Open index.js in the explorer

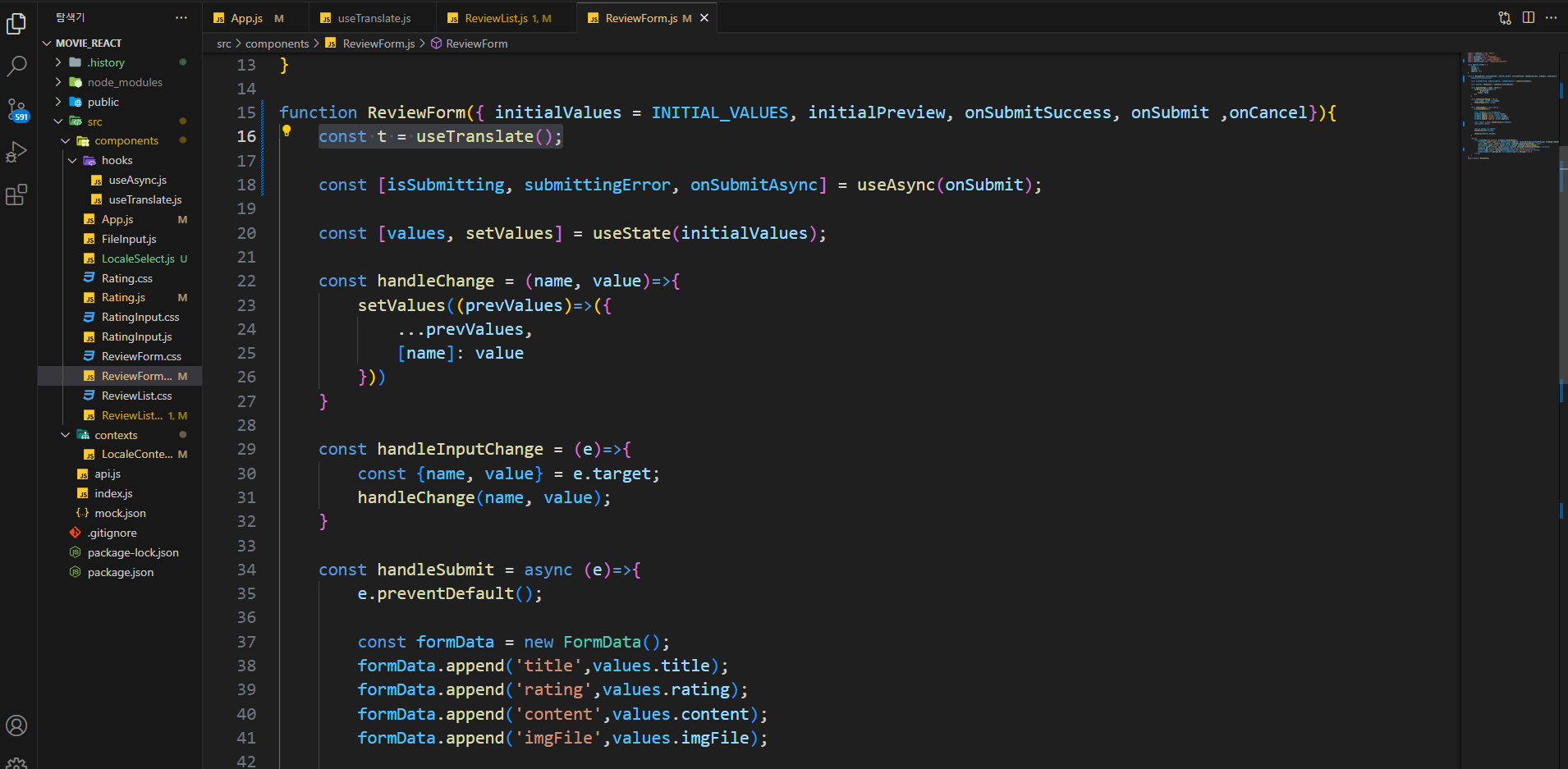(x=120, y=493)
